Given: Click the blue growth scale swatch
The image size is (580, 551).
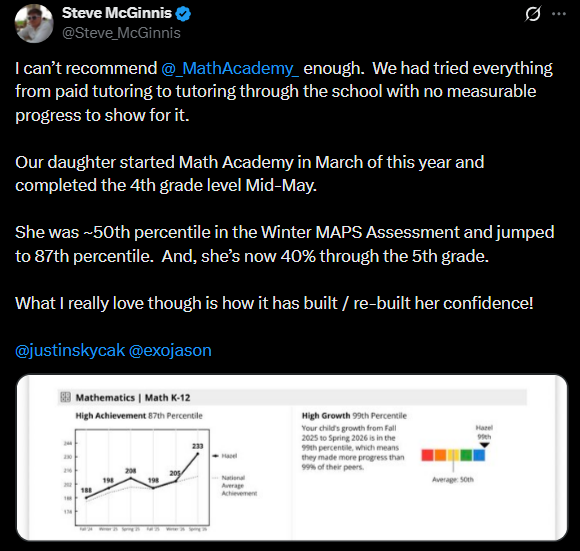Looking at the screenshot, I should click(x=479, y=455).
